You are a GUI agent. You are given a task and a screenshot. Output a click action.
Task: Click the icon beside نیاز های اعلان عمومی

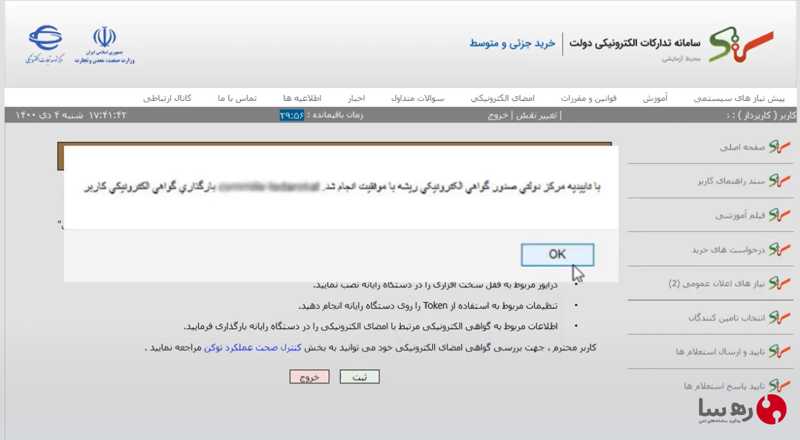(780, 283)
